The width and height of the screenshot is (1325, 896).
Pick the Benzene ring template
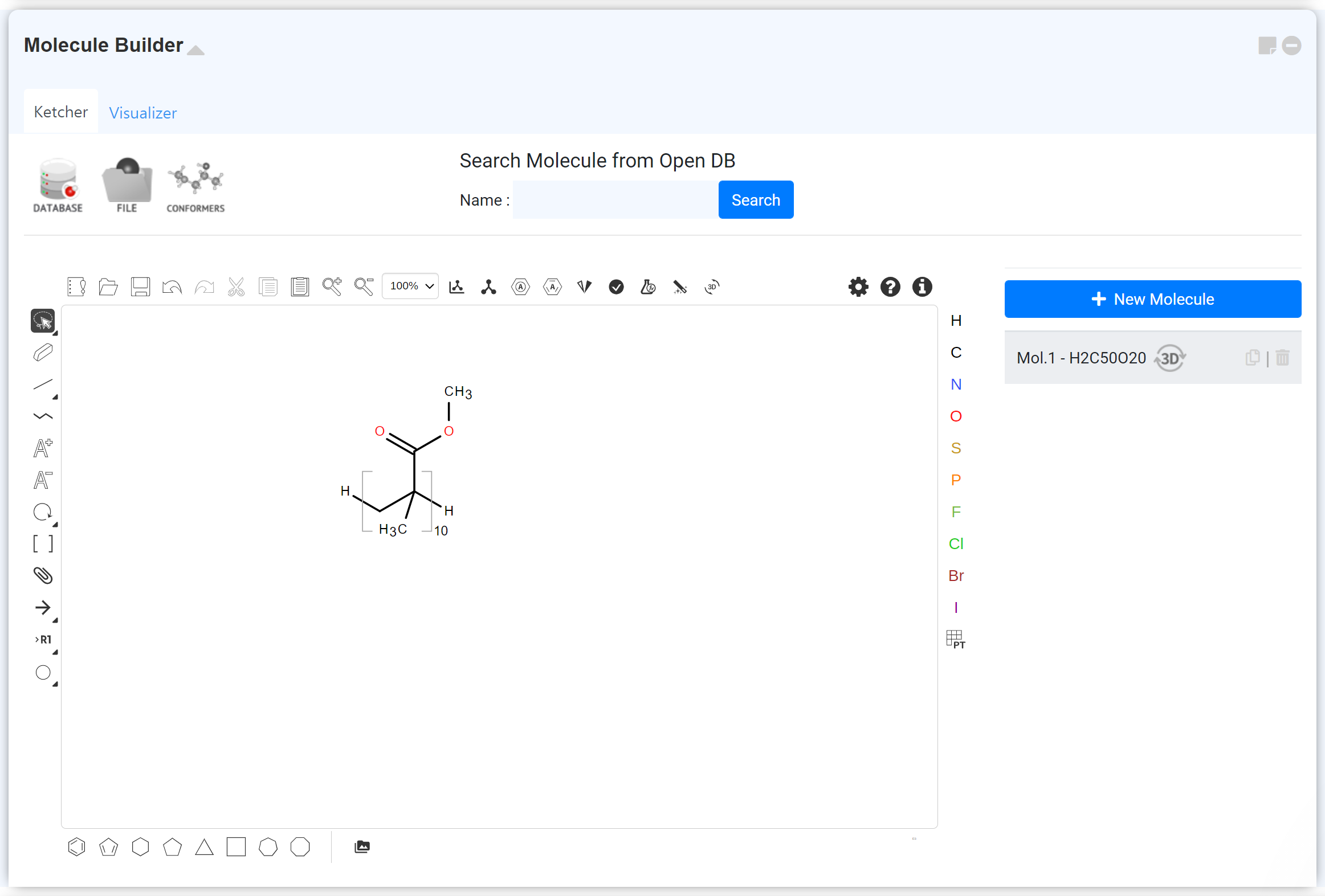coord(76,847)
